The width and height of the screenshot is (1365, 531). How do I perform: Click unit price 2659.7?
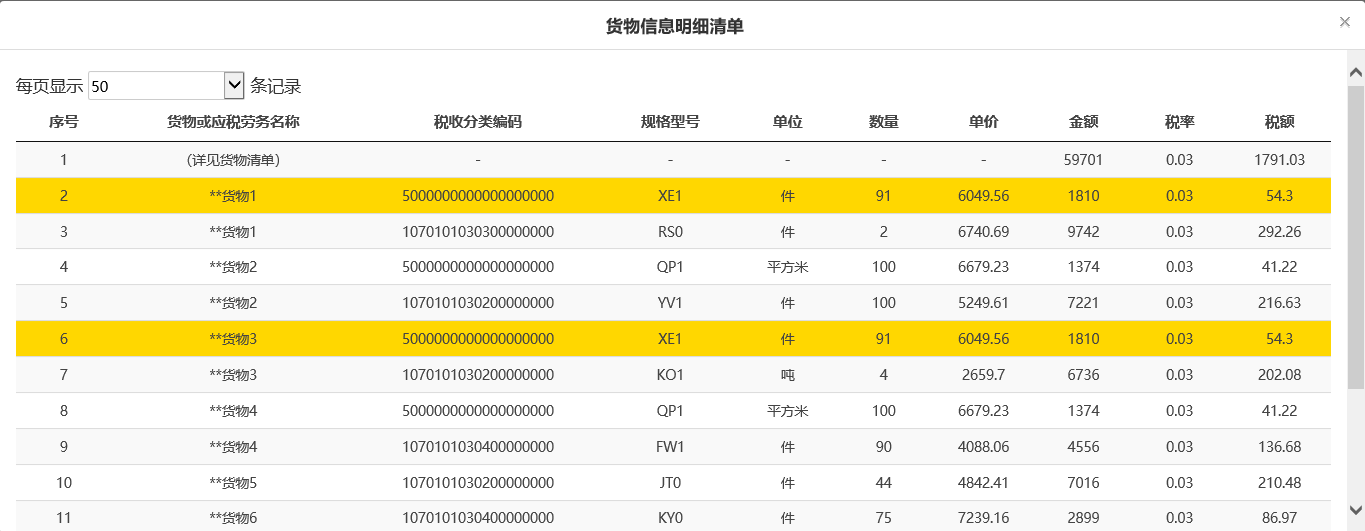coord(984,375)
